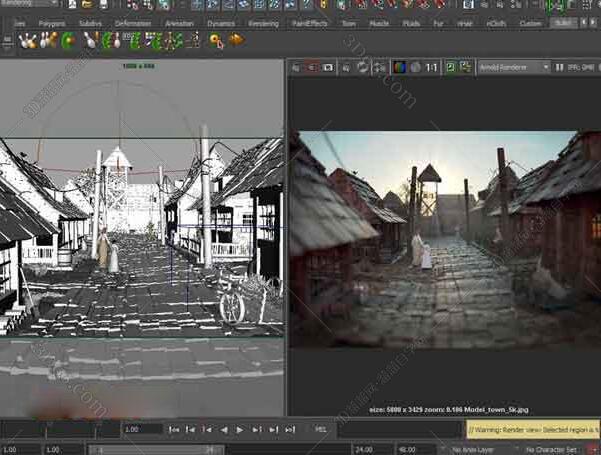Image resolution: width=601 pixels, height=455 pixels.
Task: Jump to the start of the playback range
Action: [175, 429]
